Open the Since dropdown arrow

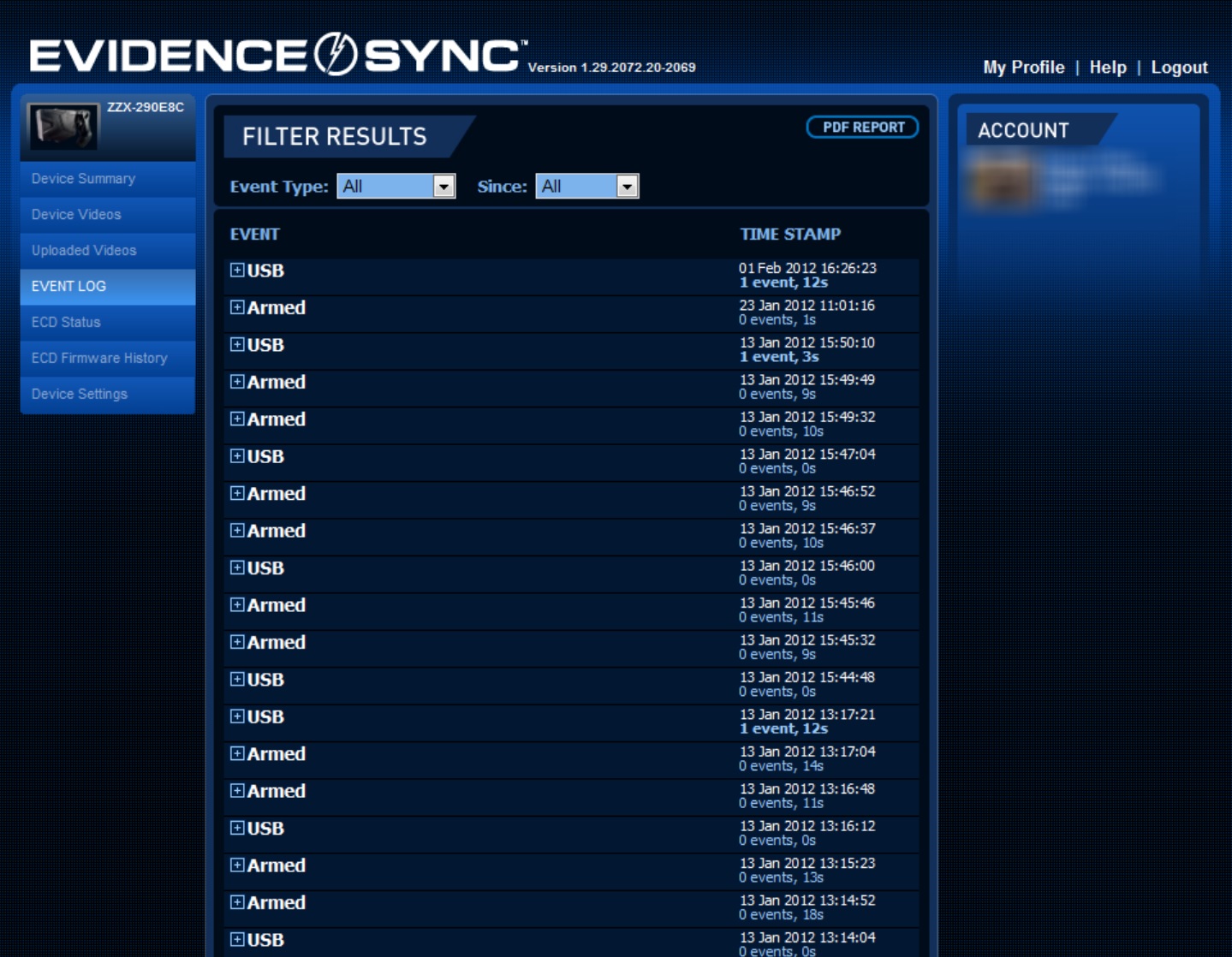(628, 186)
